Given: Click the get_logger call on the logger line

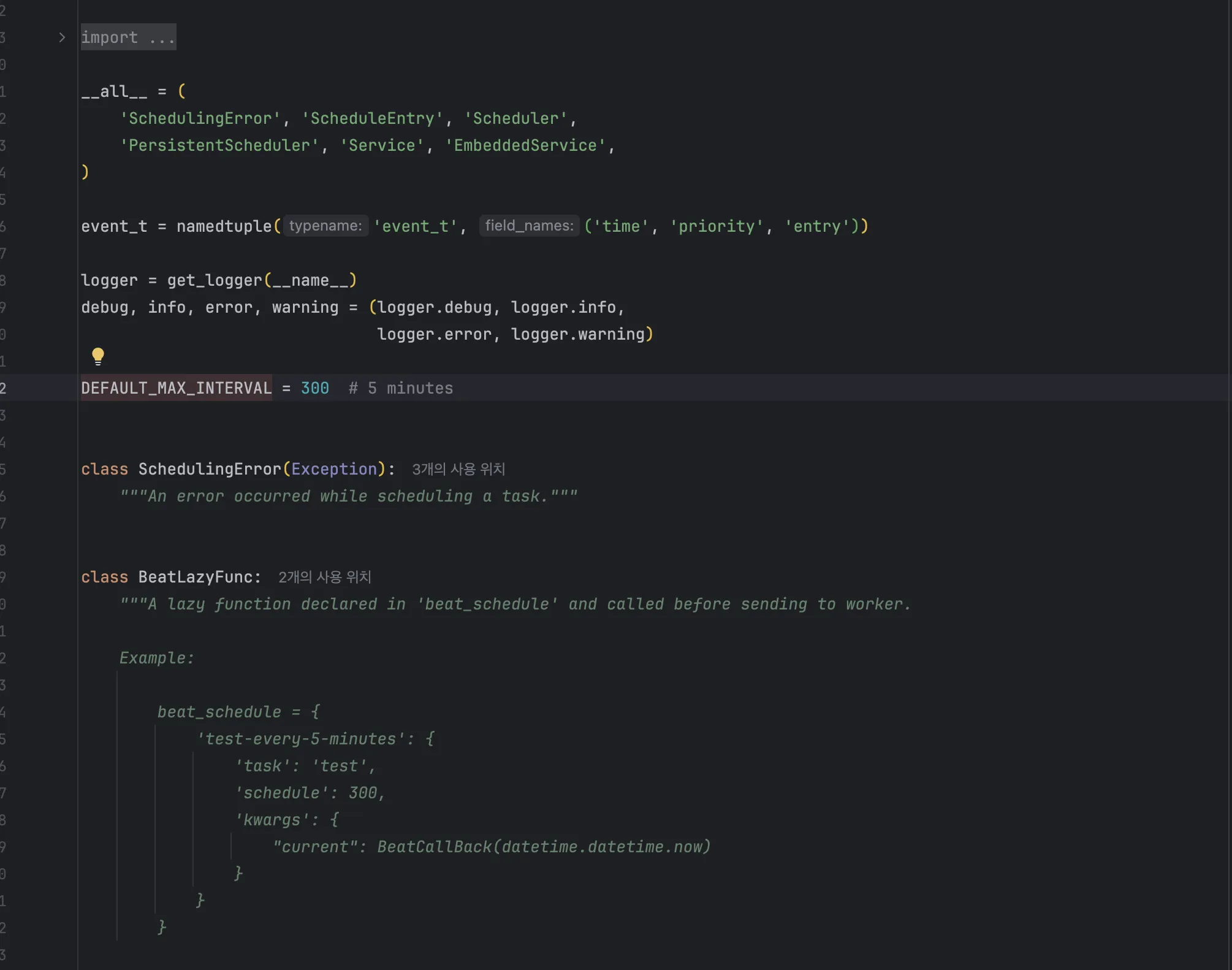Looking at the screenshot, I should click(215, 280).
